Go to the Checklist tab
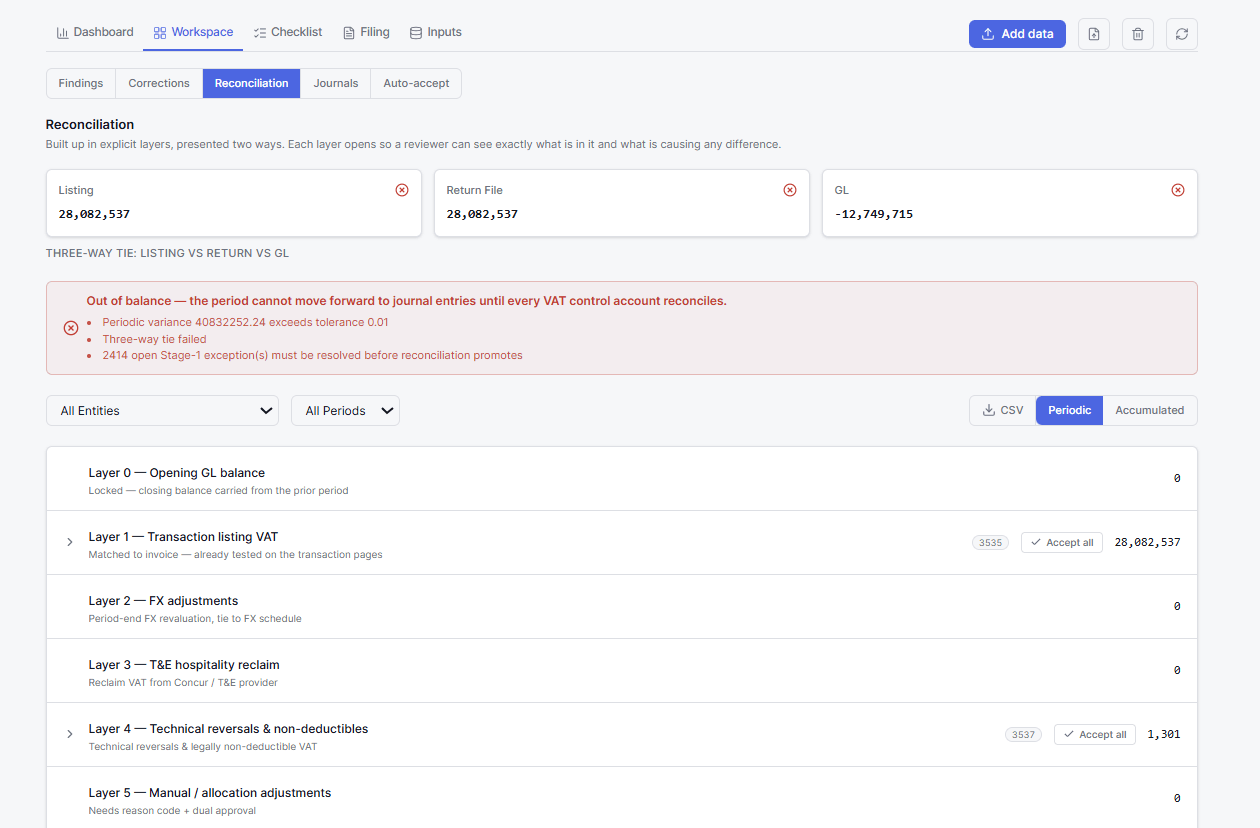Screen dimensions: 1260x828 coord(287,32)
